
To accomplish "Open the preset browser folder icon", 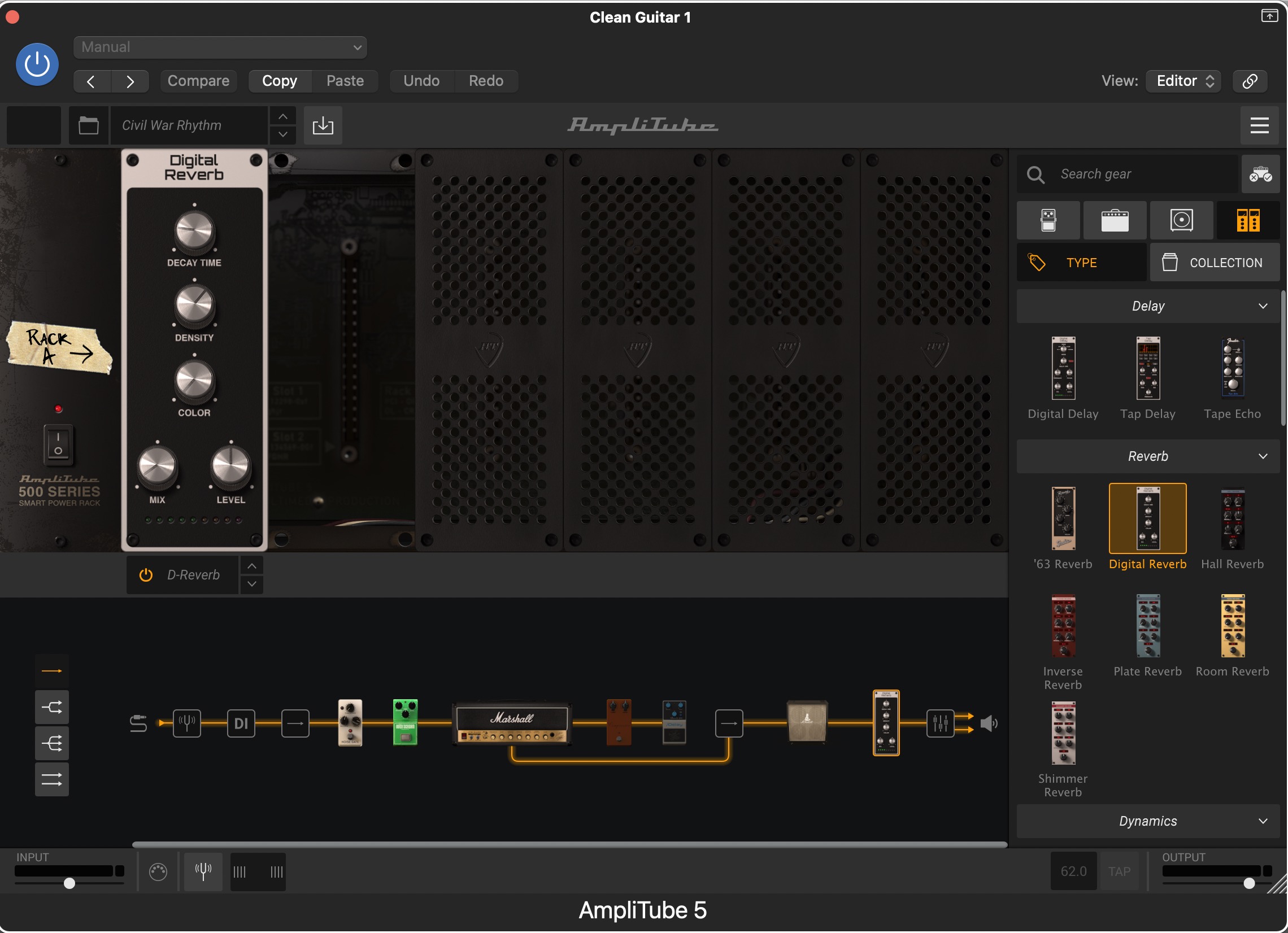I will (89, 125).
